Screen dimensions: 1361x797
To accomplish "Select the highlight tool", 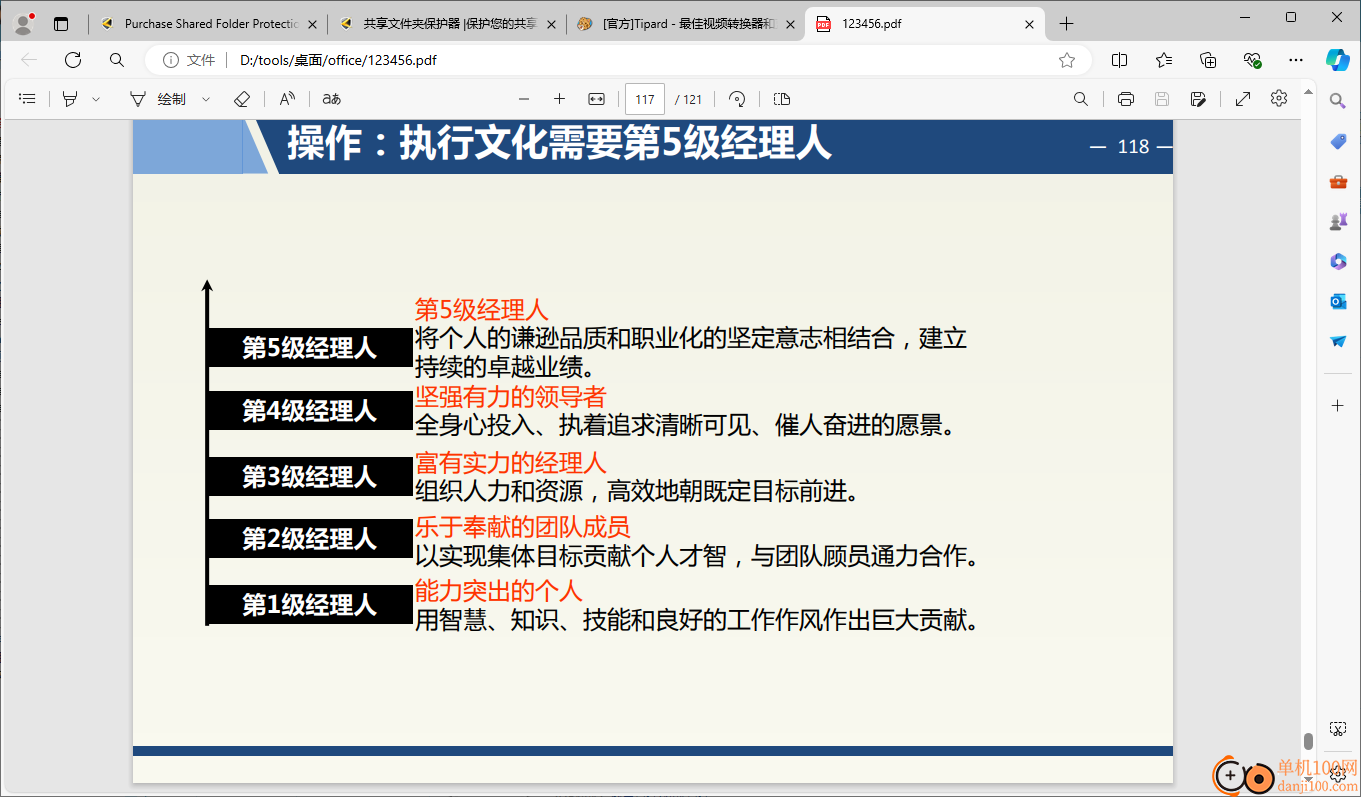I will (x=70, y=99).
